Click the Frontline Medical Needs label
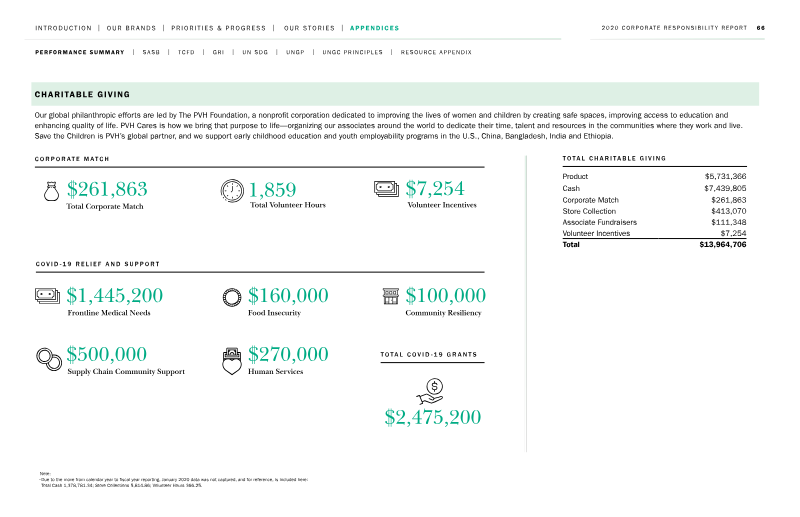 (x=109, y=313)
